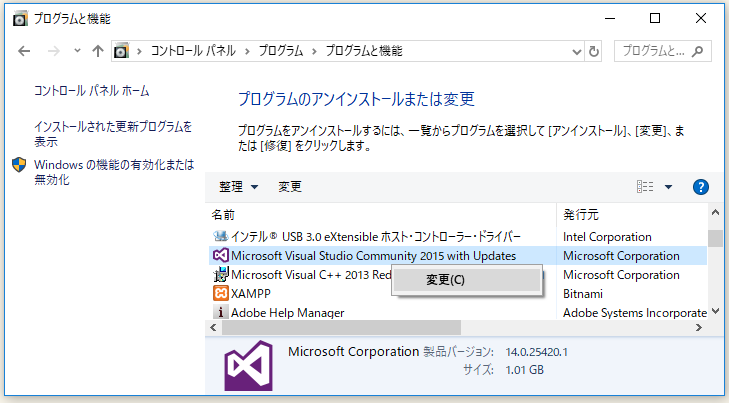Viewport: 729px width, 403px height.
Task: Click the Adobe Help Manager icon
Action: (221, 312)
